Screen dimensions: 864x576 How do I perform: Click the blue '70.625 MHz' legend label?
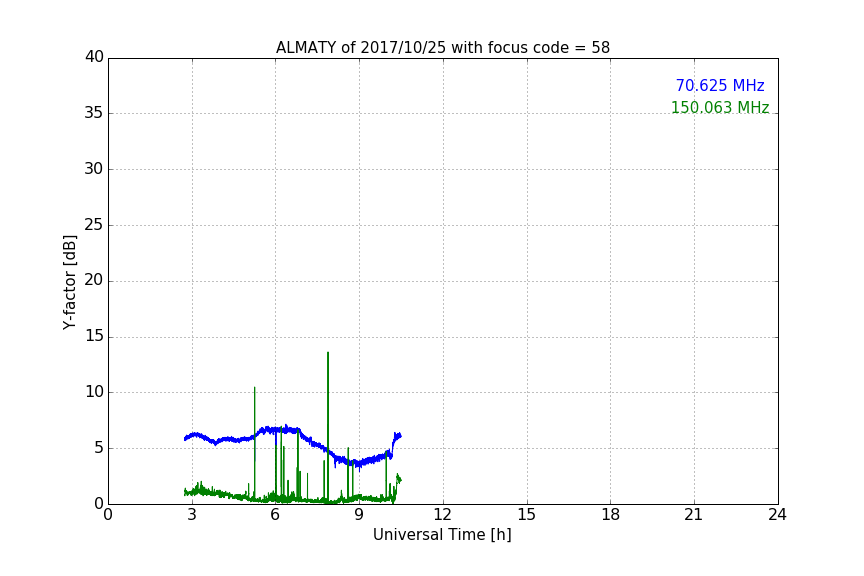pyautogui.click(x=720, y=86)
